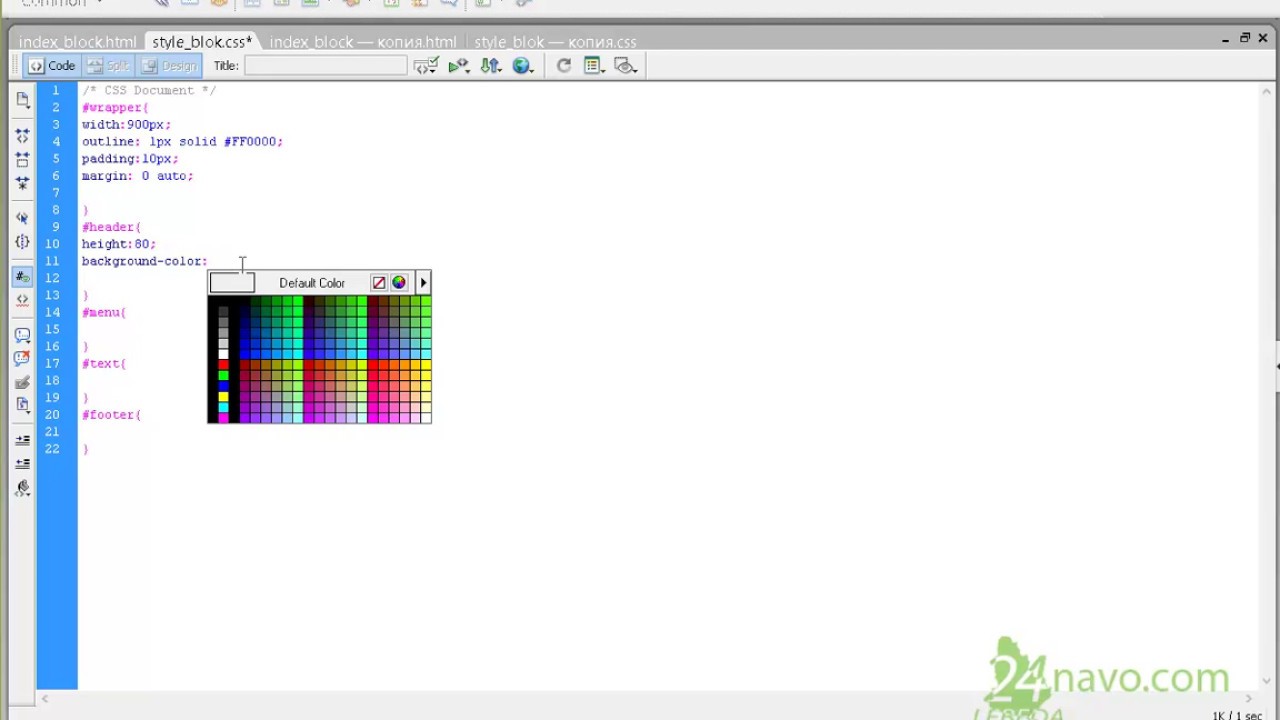Click the Expand All icon
Screen dimensions: 1280x720
[x=22, y=184]
